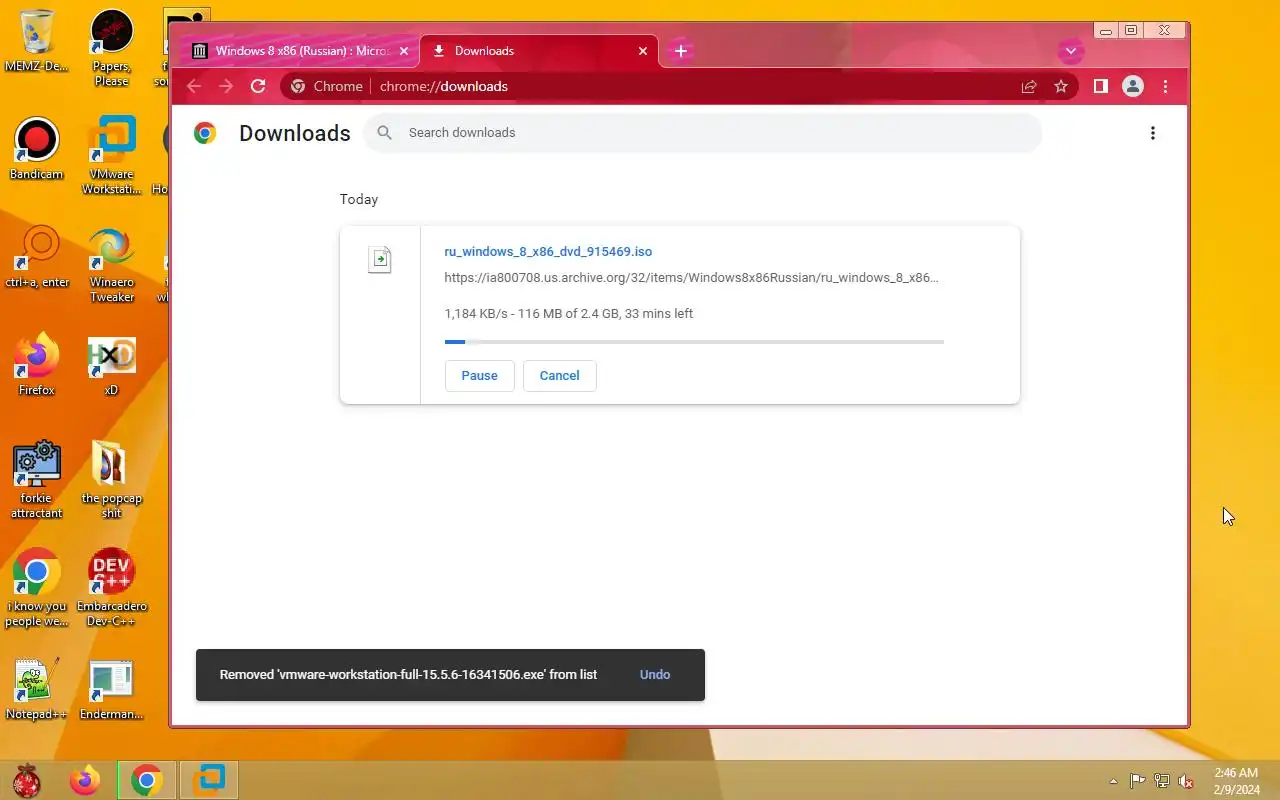Launch Embarcadero Dev-C++ from desktop
Viewport: 1280px width, 800px height.
[x=111, y=587]
